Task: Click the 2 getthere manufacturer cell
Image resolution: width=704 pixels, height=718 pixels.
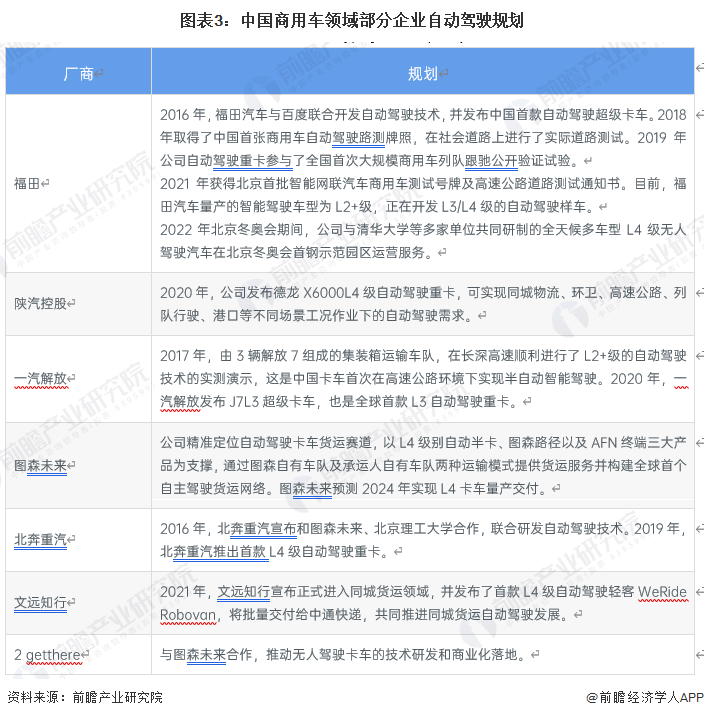Action: [x=78, y=655]
